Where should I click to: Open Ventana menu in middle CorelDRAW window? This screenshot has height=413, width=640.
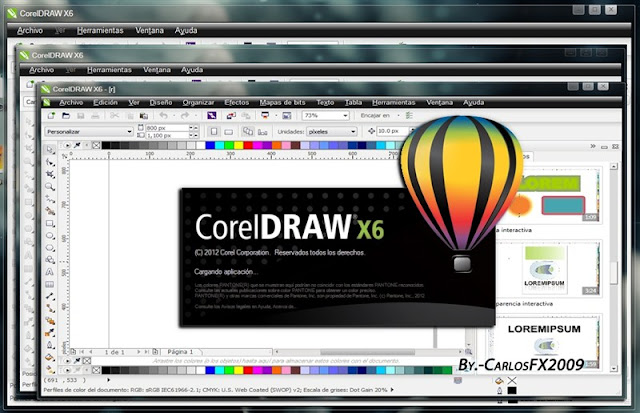[157, 70]
